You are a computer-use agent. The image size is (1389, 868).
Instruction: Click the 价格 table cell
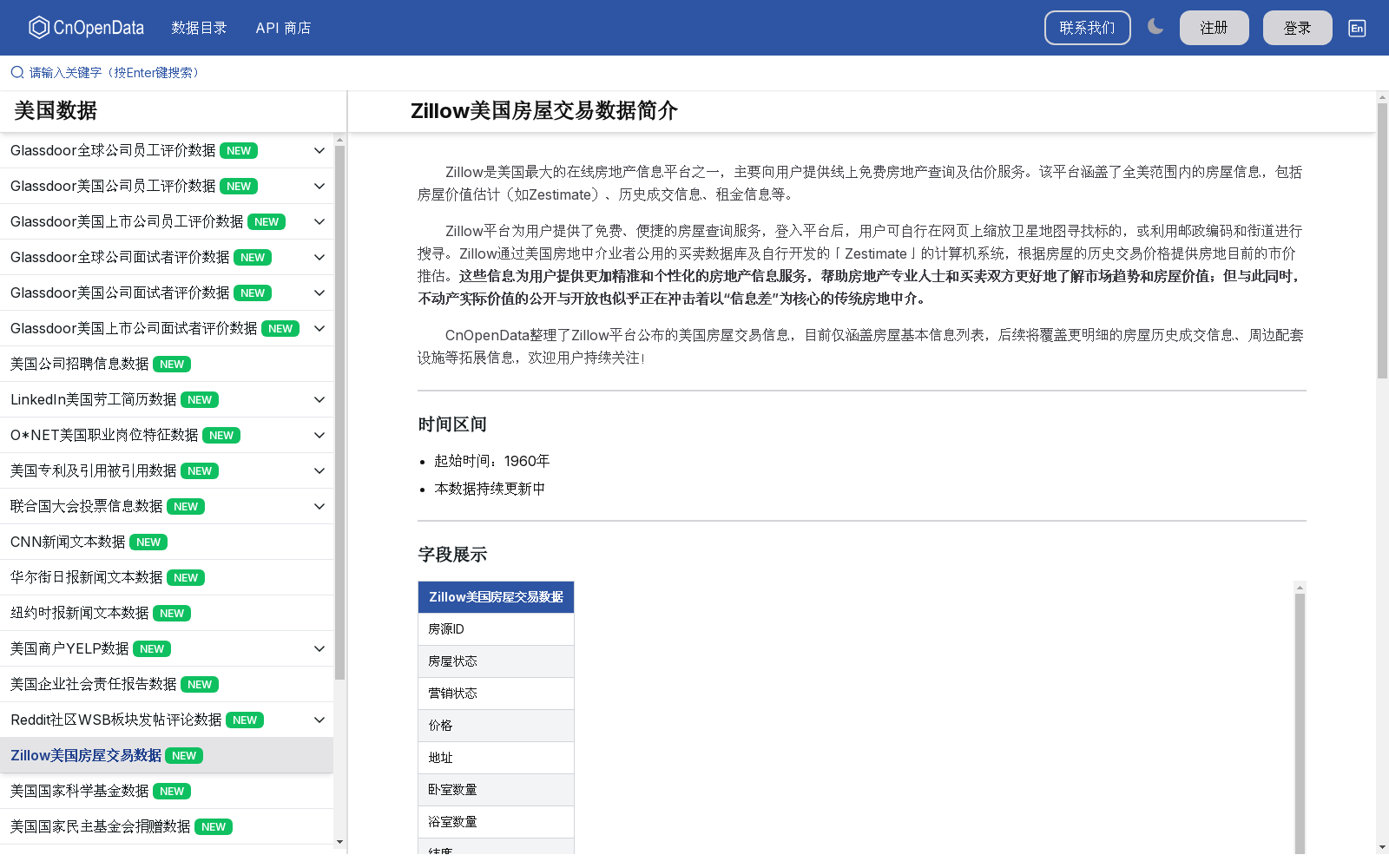click(x=496, y=726)
